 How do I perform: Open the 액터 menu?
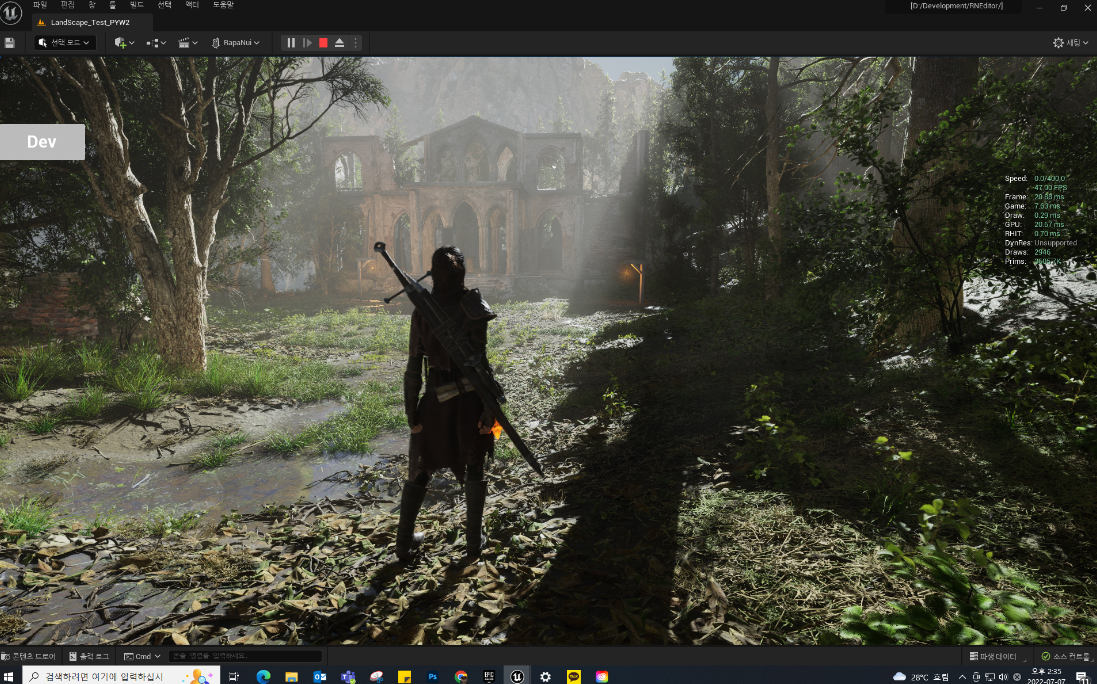pos(192,4)
